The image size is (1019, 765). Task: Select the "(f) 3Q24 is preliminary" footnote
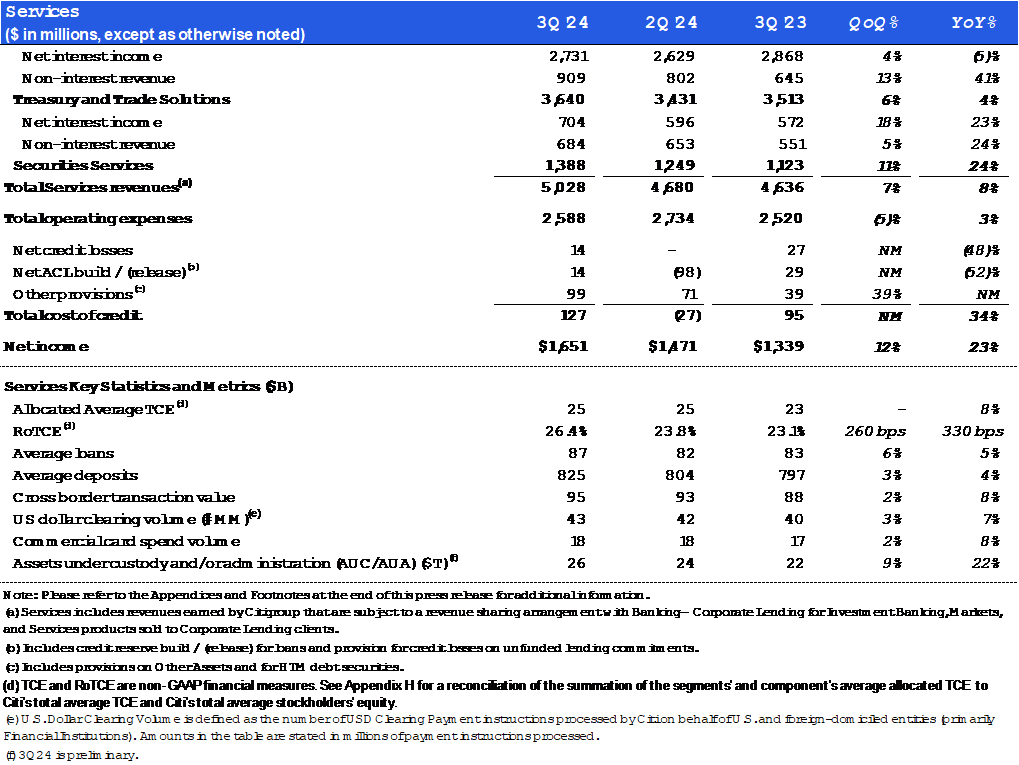point(72,755)
